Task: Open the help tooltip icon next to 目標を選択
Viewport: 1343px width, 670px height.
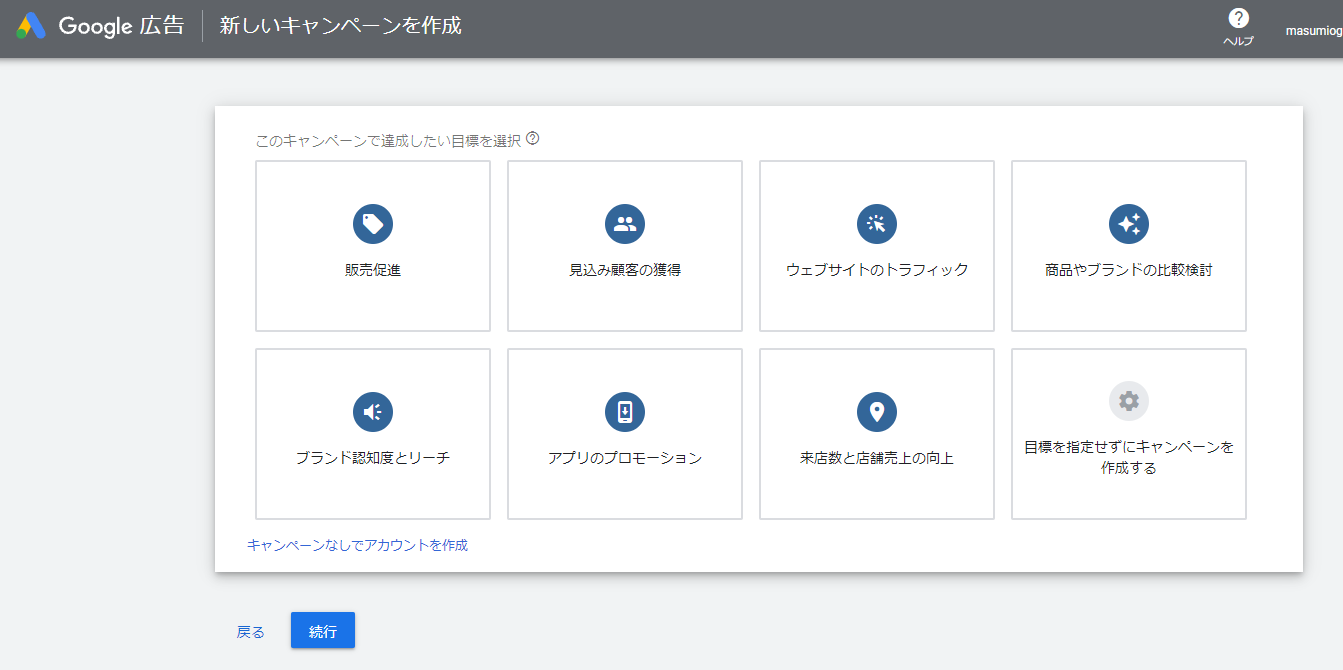Action: (533, 139)
